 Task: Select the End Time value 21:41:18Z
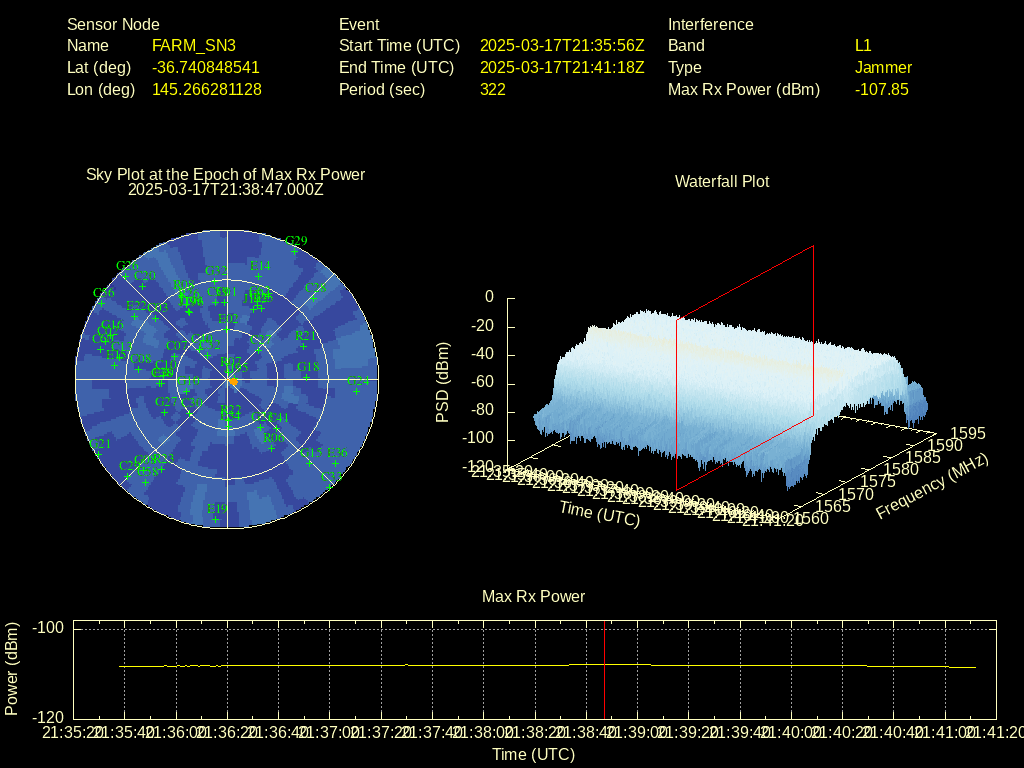click(x=562, y=68)
